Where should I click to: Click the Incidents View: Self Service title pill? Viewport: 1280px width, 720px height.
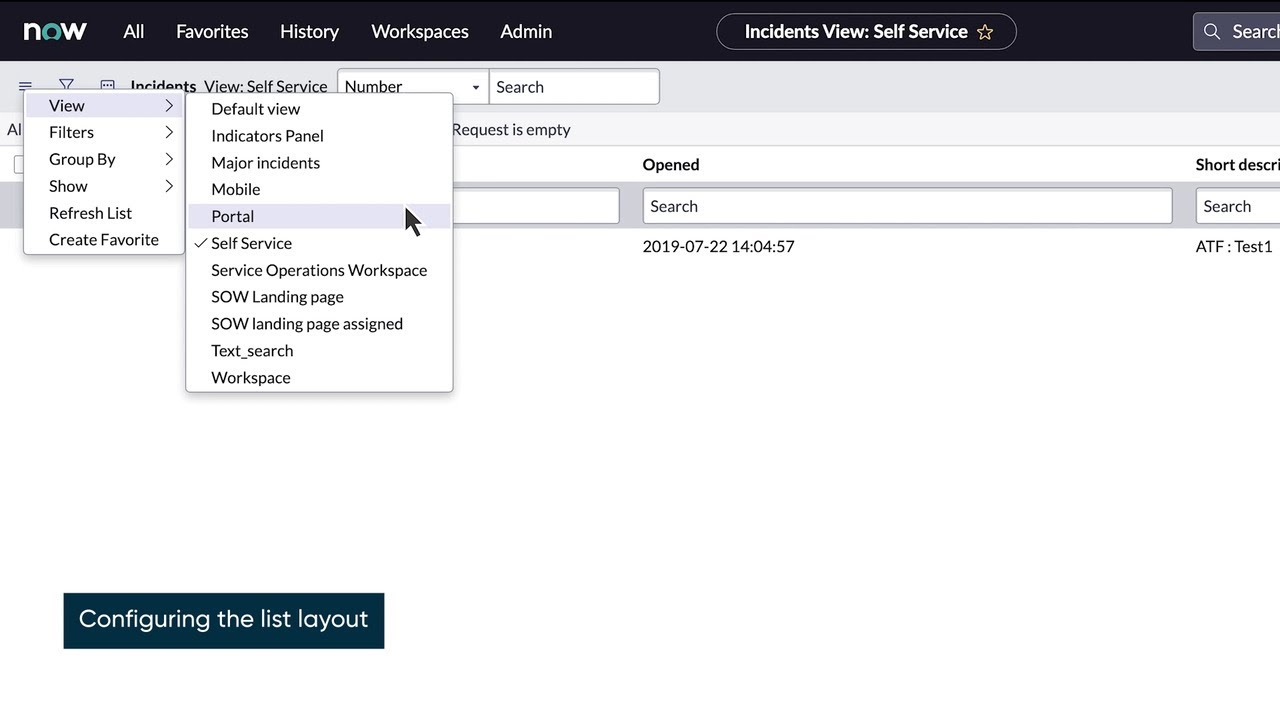click(x=866, y=32)
